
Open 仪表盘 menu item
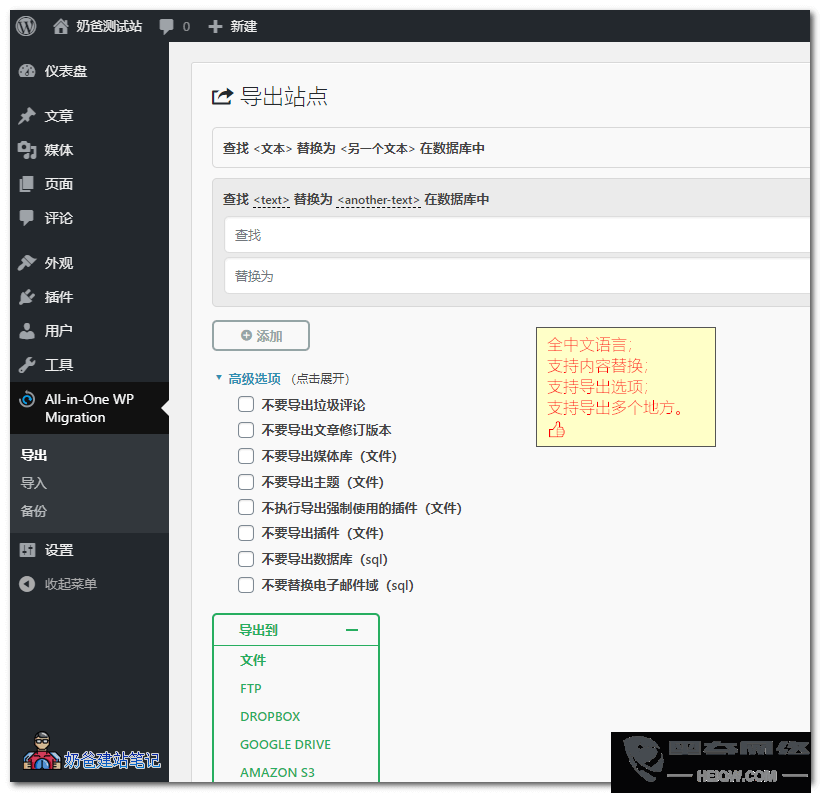pyautogui.click(x=66, y=71)
